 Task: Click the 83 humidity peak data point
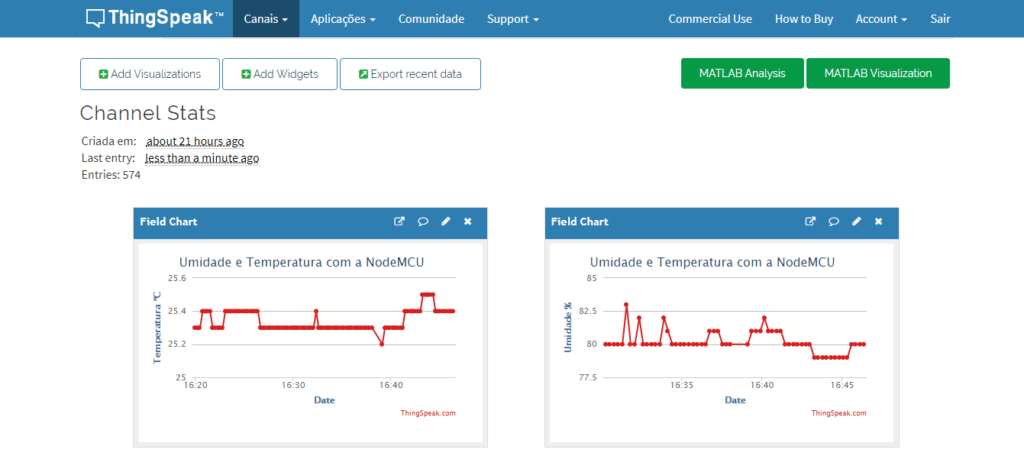[626, 304]
